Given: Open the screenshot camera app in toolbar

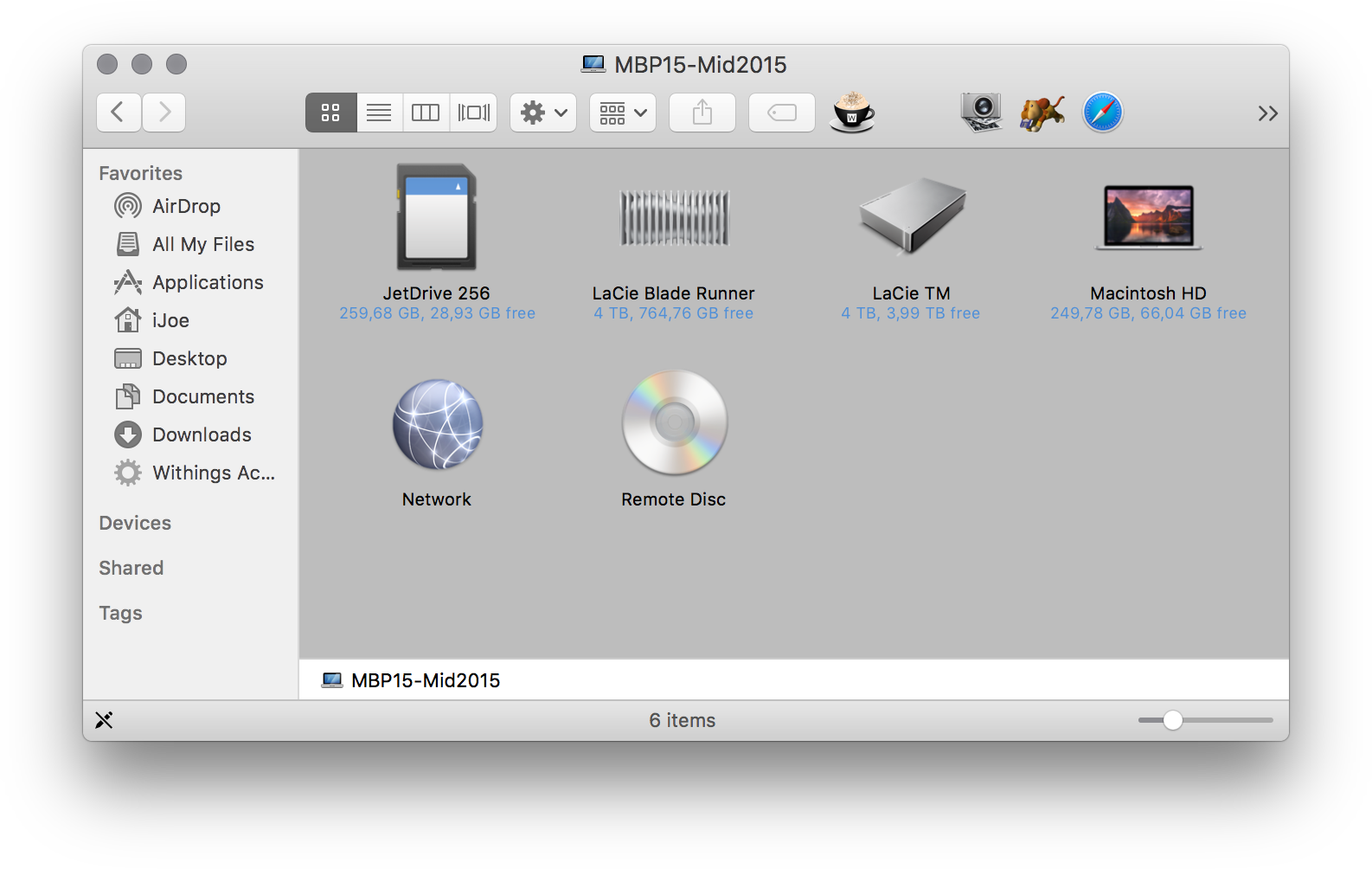Looking at the screenshot, I should pyautogui.click(x=981, y=113).
